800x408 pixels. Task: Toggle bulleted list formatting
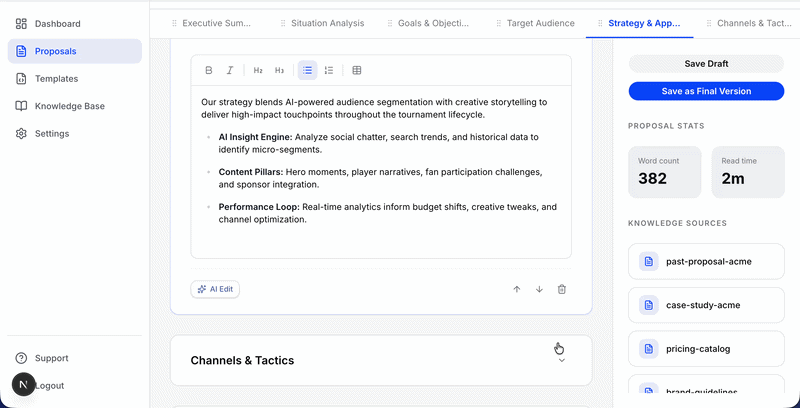click(x=308, y=70)
